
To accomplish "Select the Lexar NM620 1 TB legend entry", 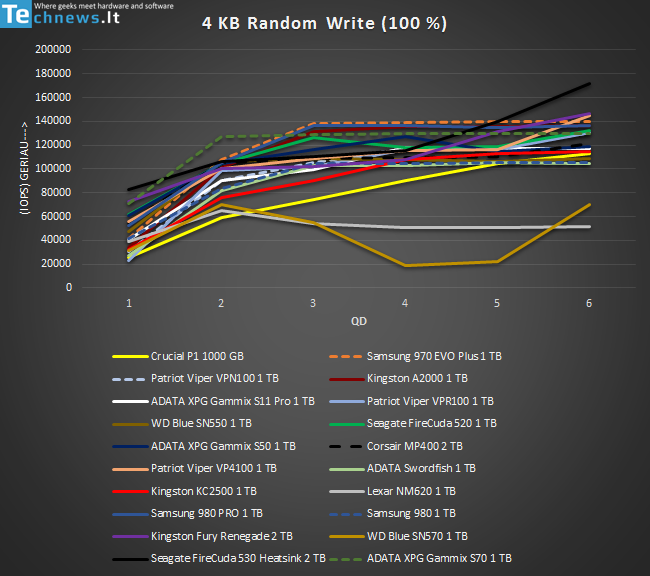I will tap(392, 491).
